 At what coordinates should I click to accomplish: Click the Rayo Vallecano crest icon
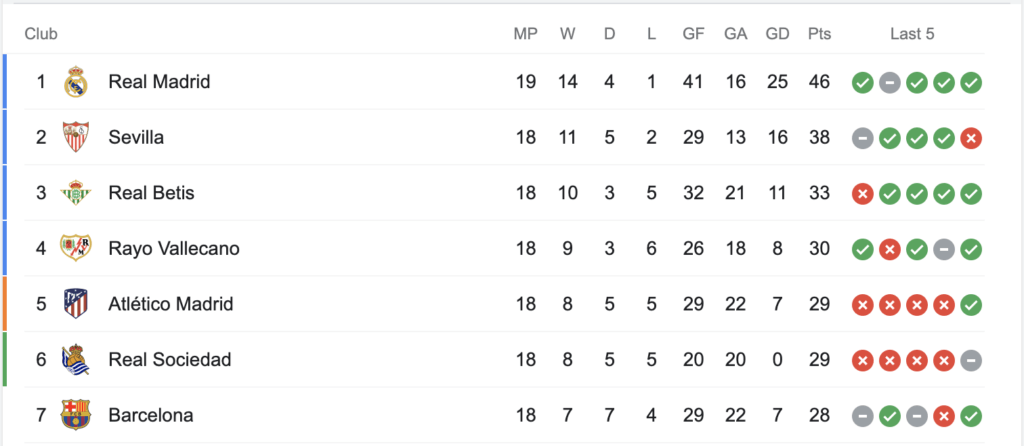tap(76, 248)
